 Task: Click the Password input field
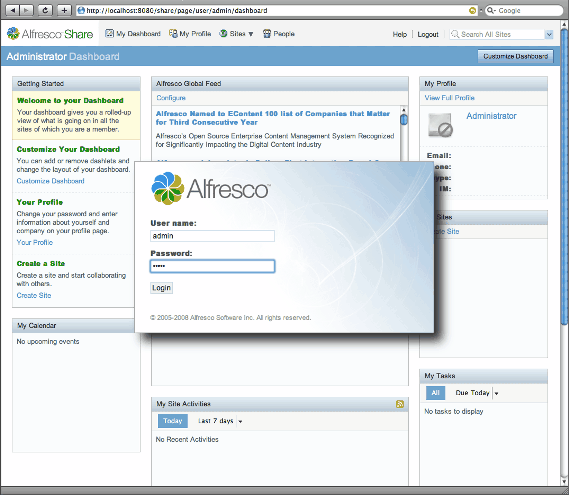[x=212, y=266]
